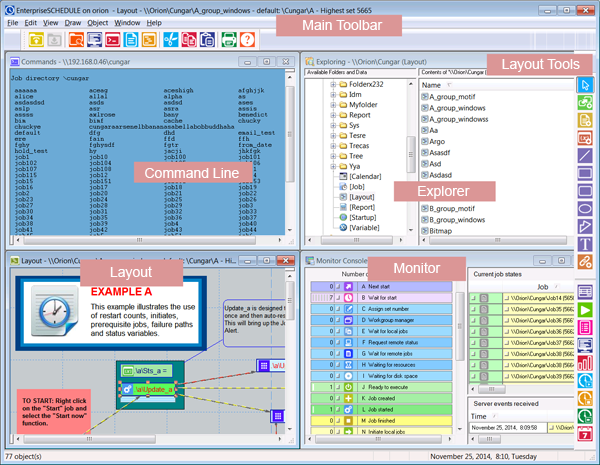
Task: Open B_group_motif in Explorer contents
Action: [452, 209]
